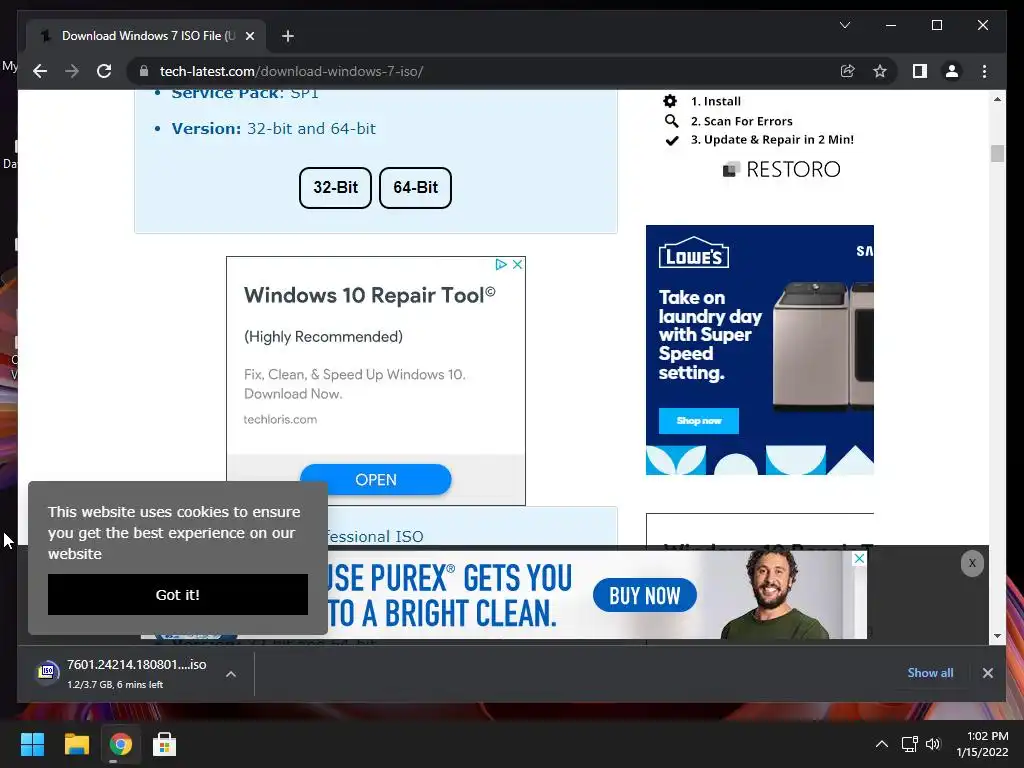Open File Explorer from taskbar
This screenshot has width=1024, height=768.
(x=76, y=744)
